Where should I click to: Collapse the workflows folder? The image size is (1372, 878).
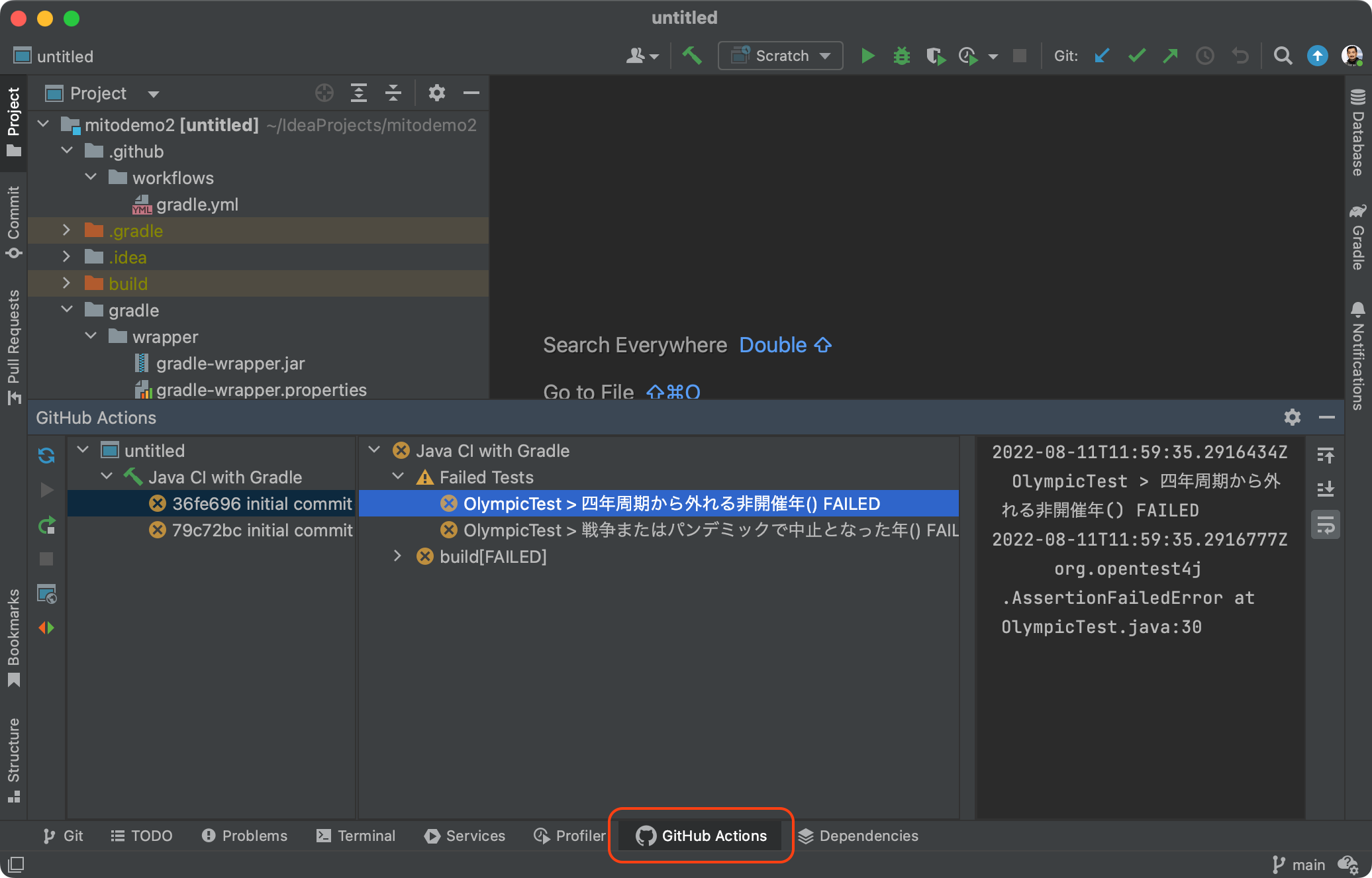91,177
